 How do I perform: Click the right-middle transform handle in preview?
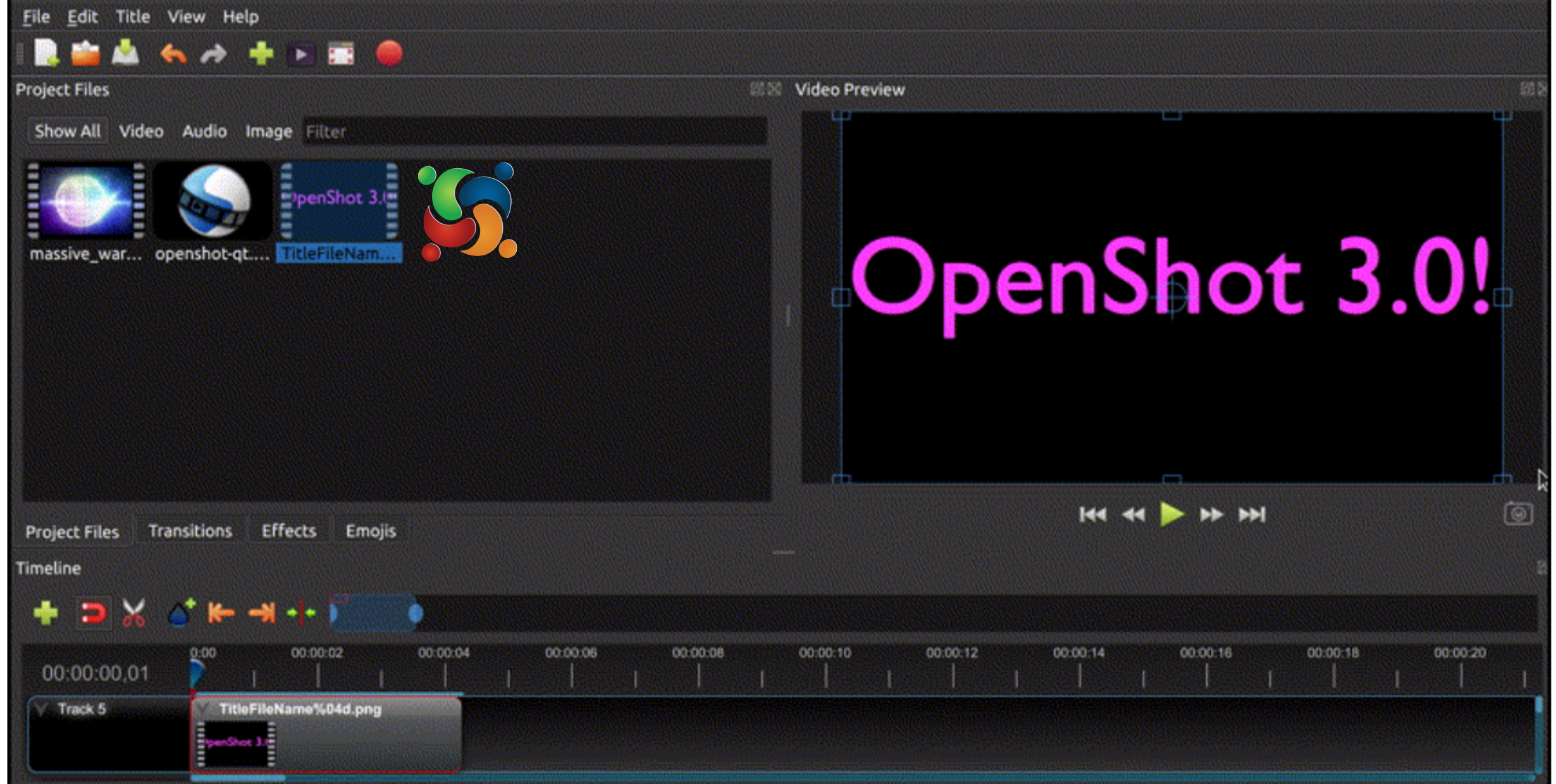point(1503,297)
